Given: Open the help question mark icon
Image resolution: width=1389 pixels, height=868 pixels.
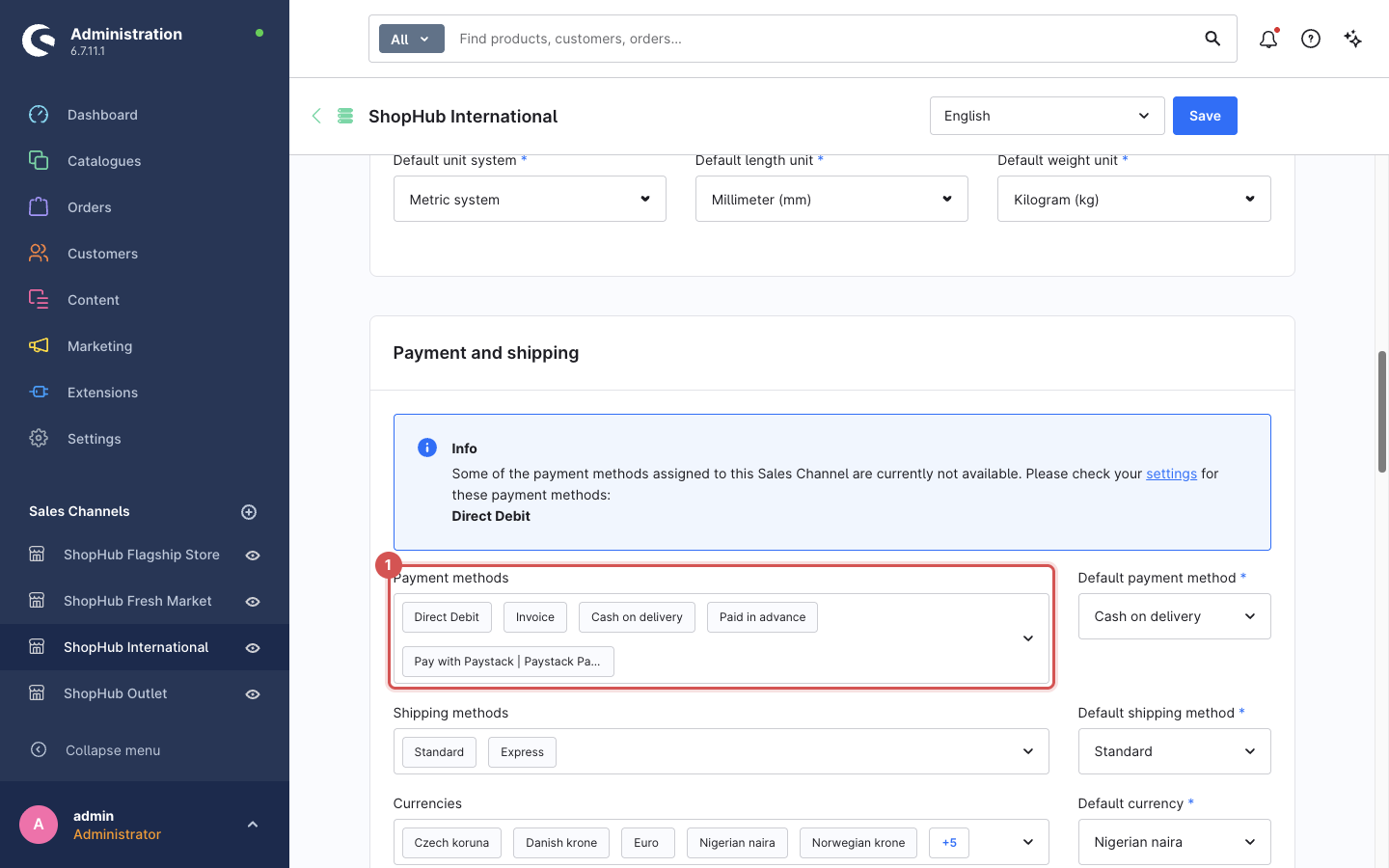Looking at the screenshot, I should pyautogui.click(x=1311, y=39).
